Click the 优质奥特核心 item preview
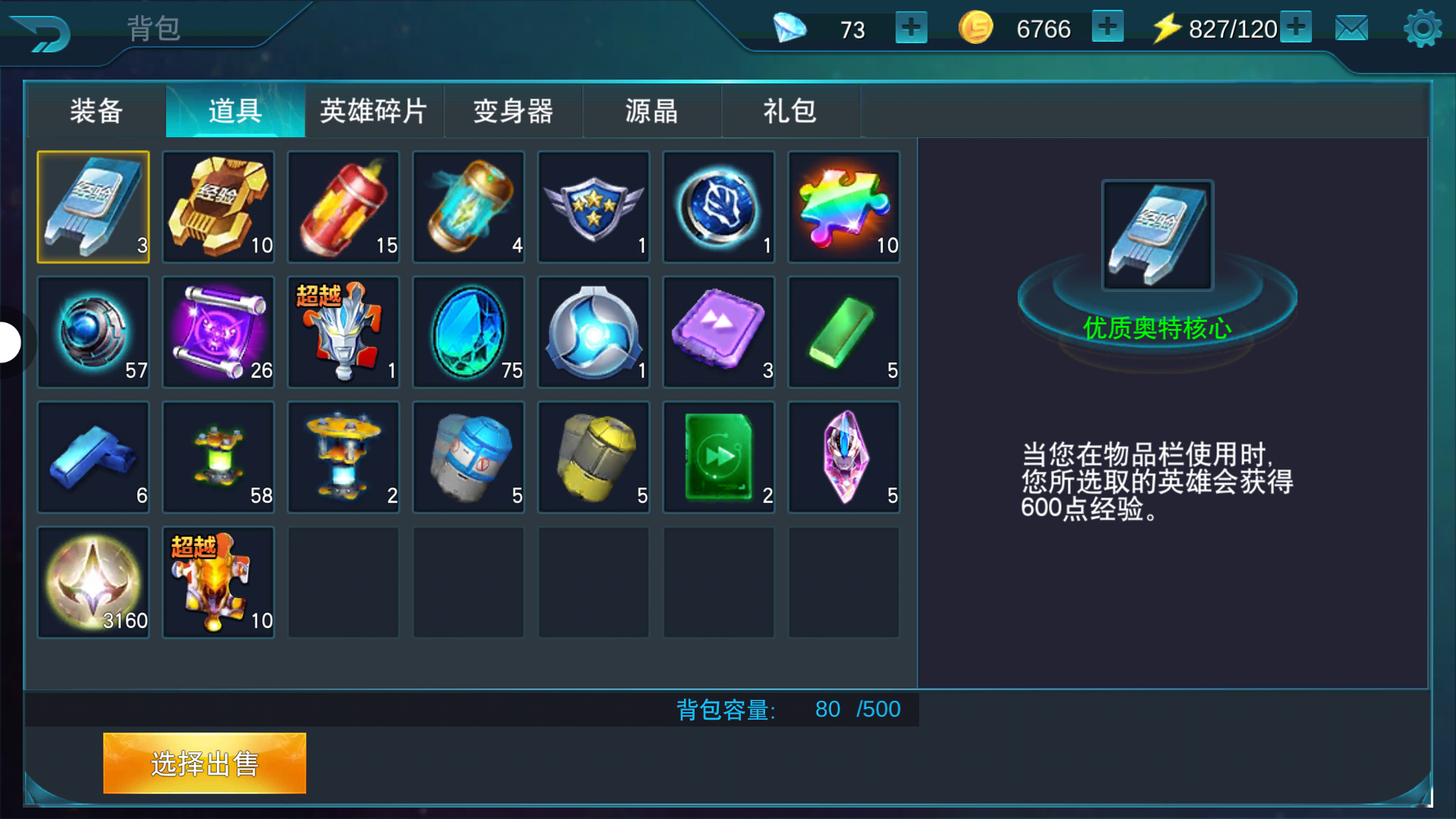1456x819 pixels. pyautogui.click(x=1157, y=236)
